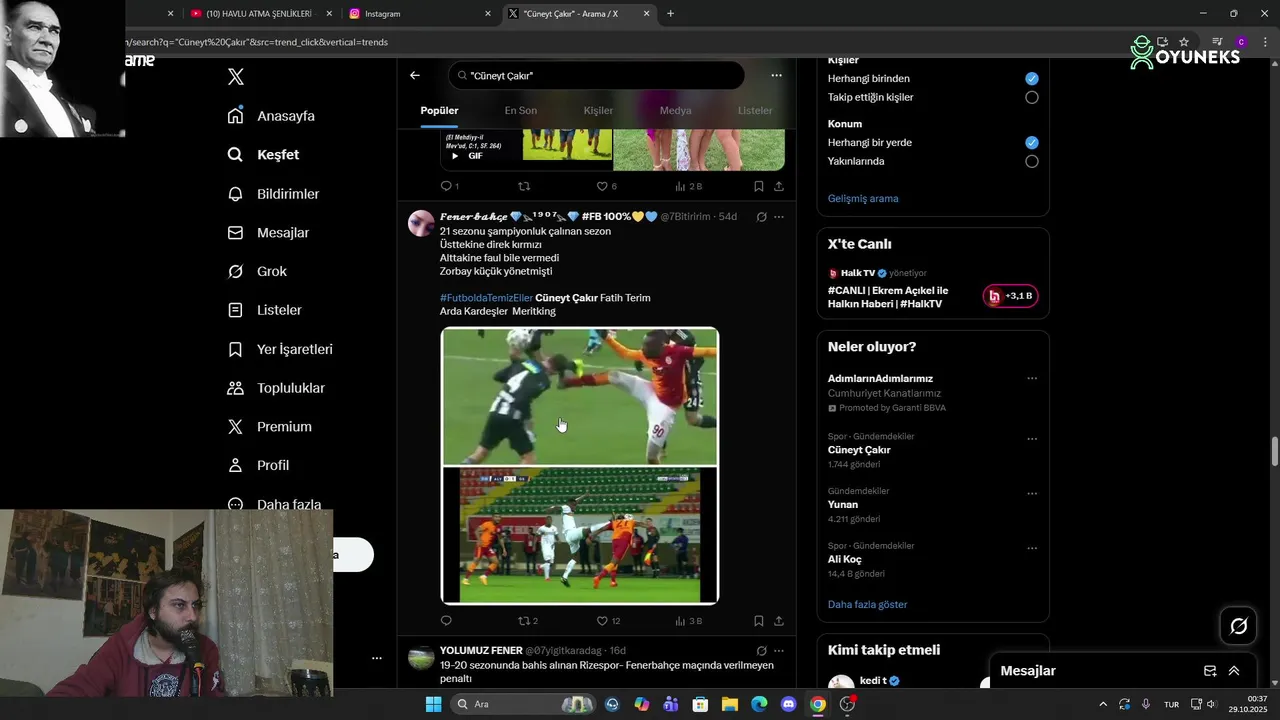Open more options for AdımlarınAdımlarımız trend
Screen dimensions: 1280x720
(1032, 379)
